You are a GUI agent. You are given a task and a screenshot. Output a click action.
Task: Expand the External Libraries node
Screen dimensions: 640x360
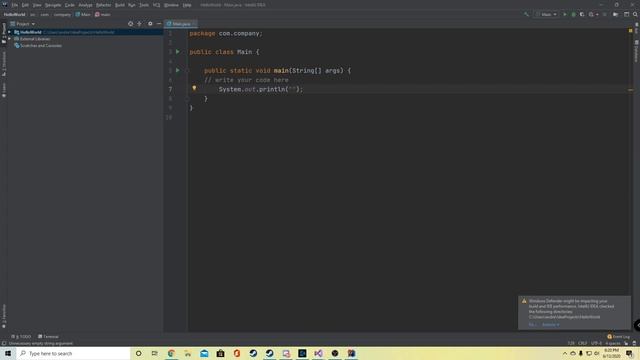coord(10,39)
